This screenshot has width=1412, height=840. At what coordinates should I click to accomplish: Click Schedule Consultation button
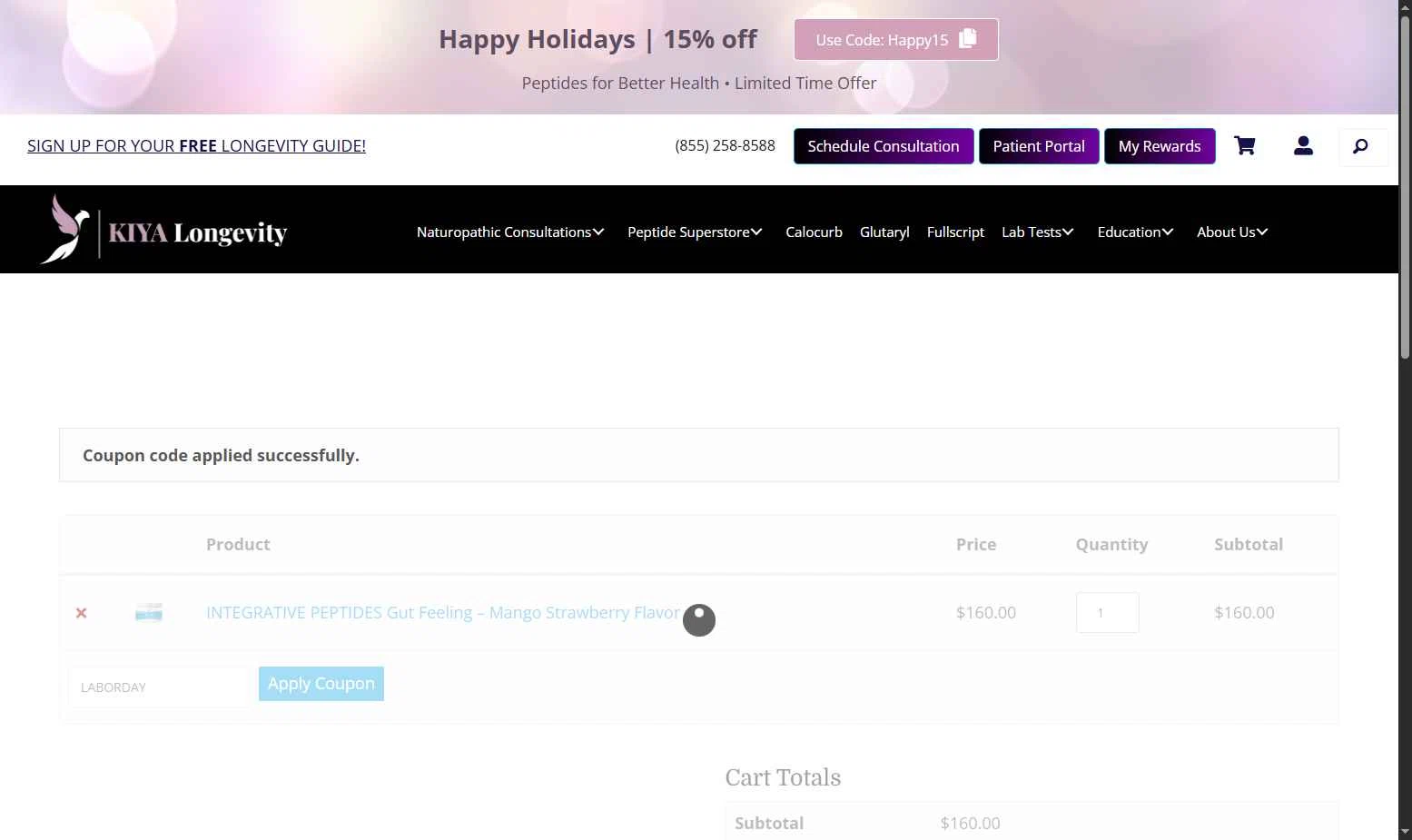(884, 146)
